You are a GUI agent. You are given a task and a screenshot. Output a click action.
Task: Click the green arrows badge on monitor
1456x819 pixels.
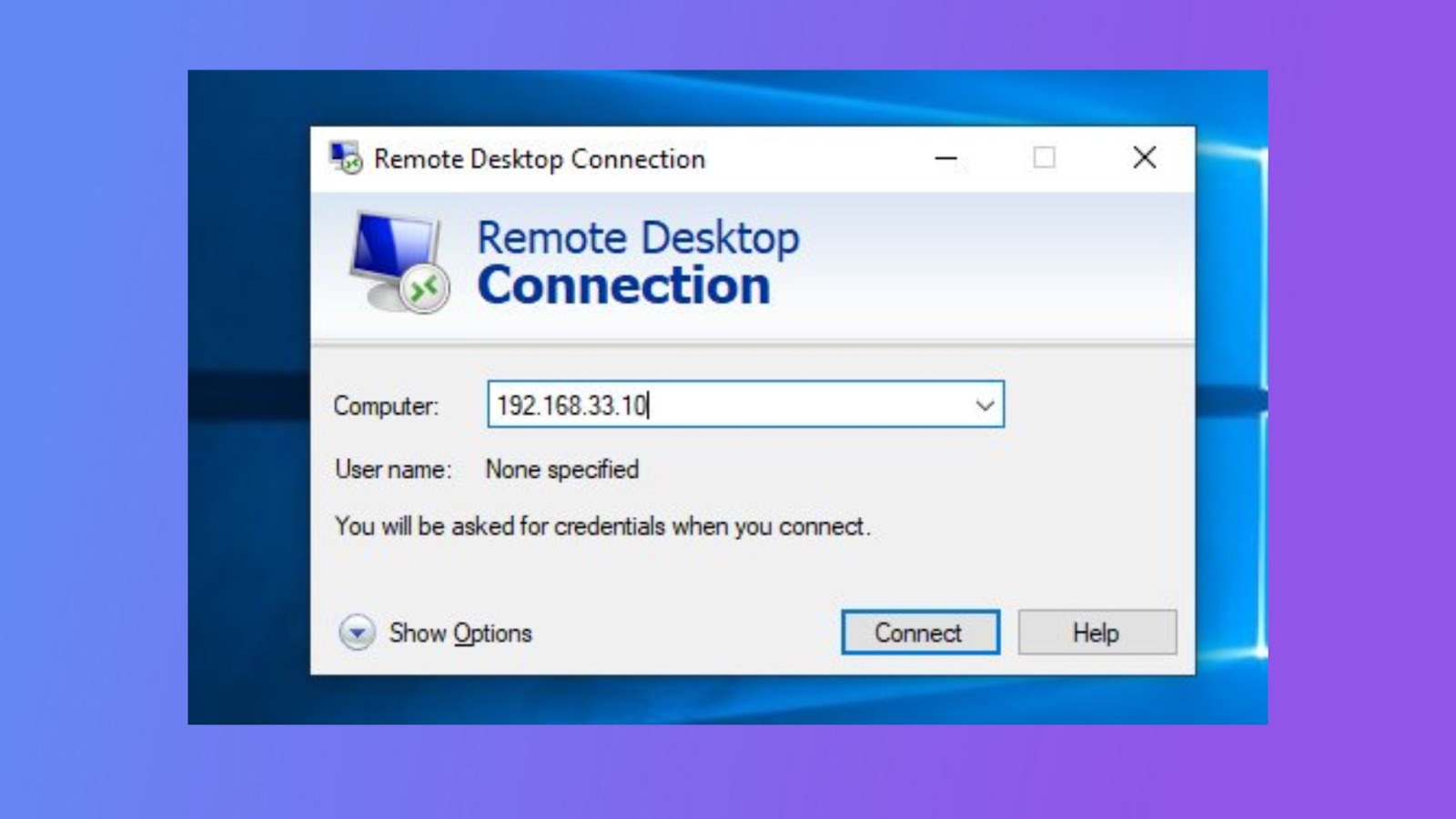coord(424,290)
